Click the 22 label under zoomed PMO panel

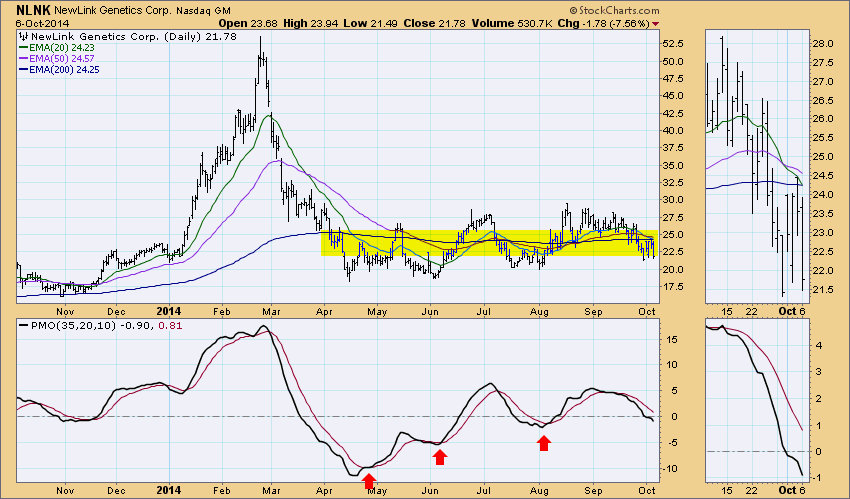click(x=751, y=490)
